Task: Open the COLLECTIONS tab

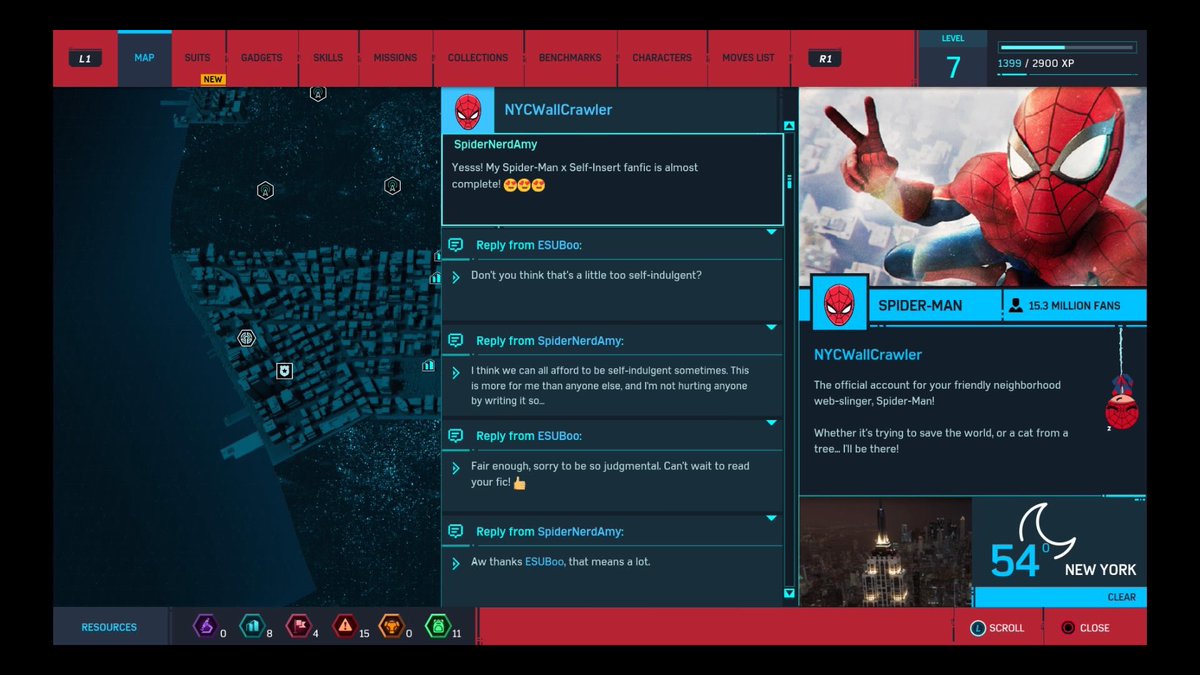Action: pos(478,58)
